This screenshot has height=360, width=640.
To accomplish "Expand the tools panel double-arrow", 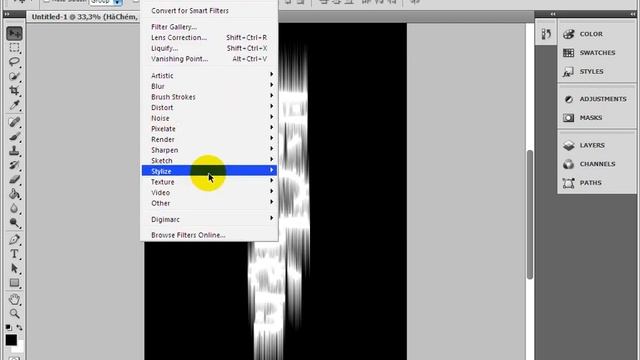I will pos(7,14).
